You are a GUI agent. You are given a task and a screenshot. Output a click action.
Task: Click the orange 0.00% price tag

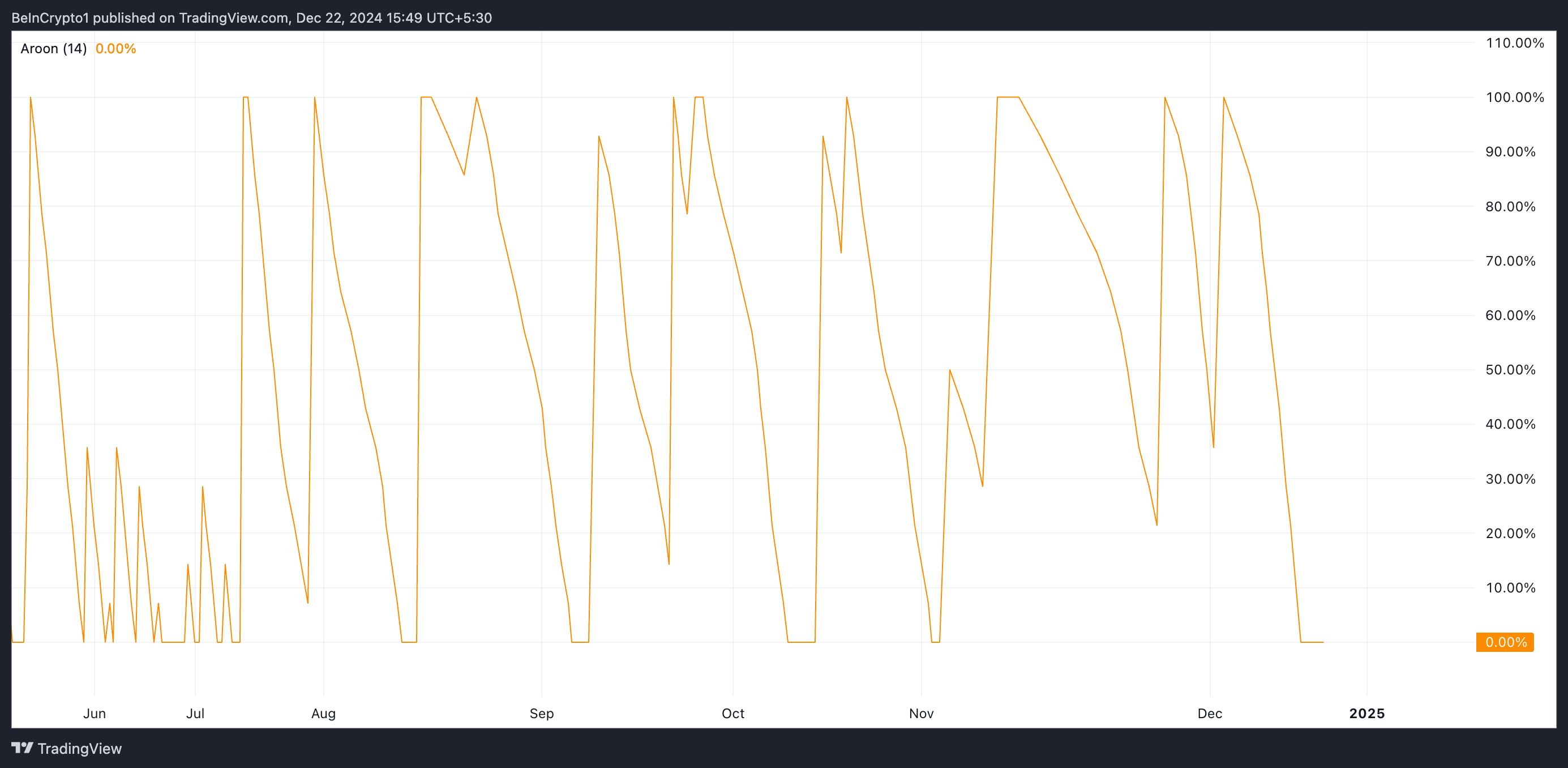point(1505,642)
